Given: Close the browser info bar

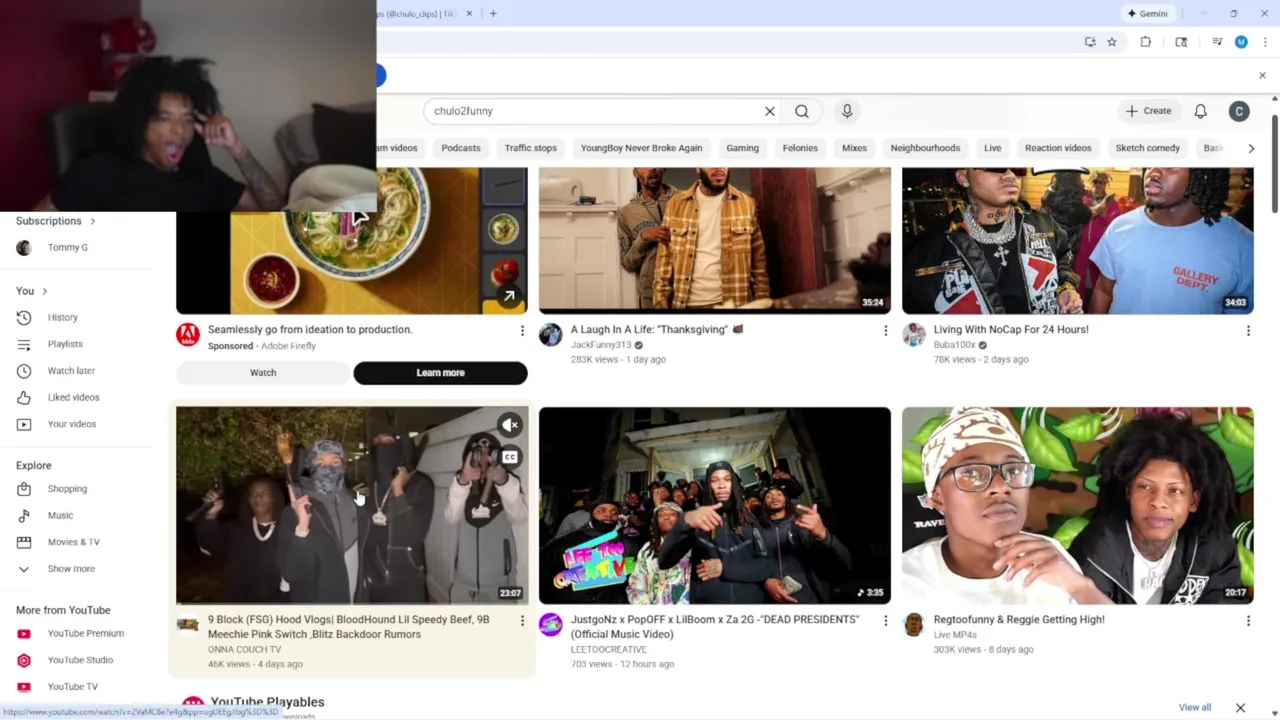Looking at the screenshot, I should (x=1262, y=76).
